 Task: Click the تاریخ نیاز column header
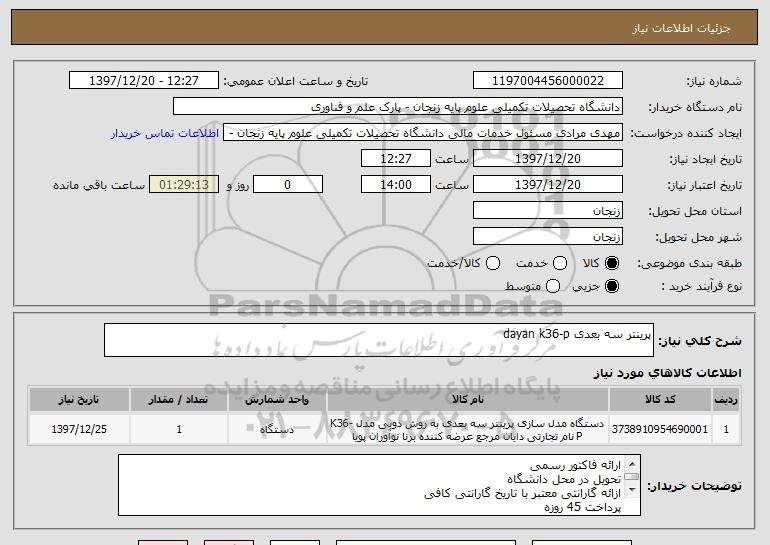79,400
